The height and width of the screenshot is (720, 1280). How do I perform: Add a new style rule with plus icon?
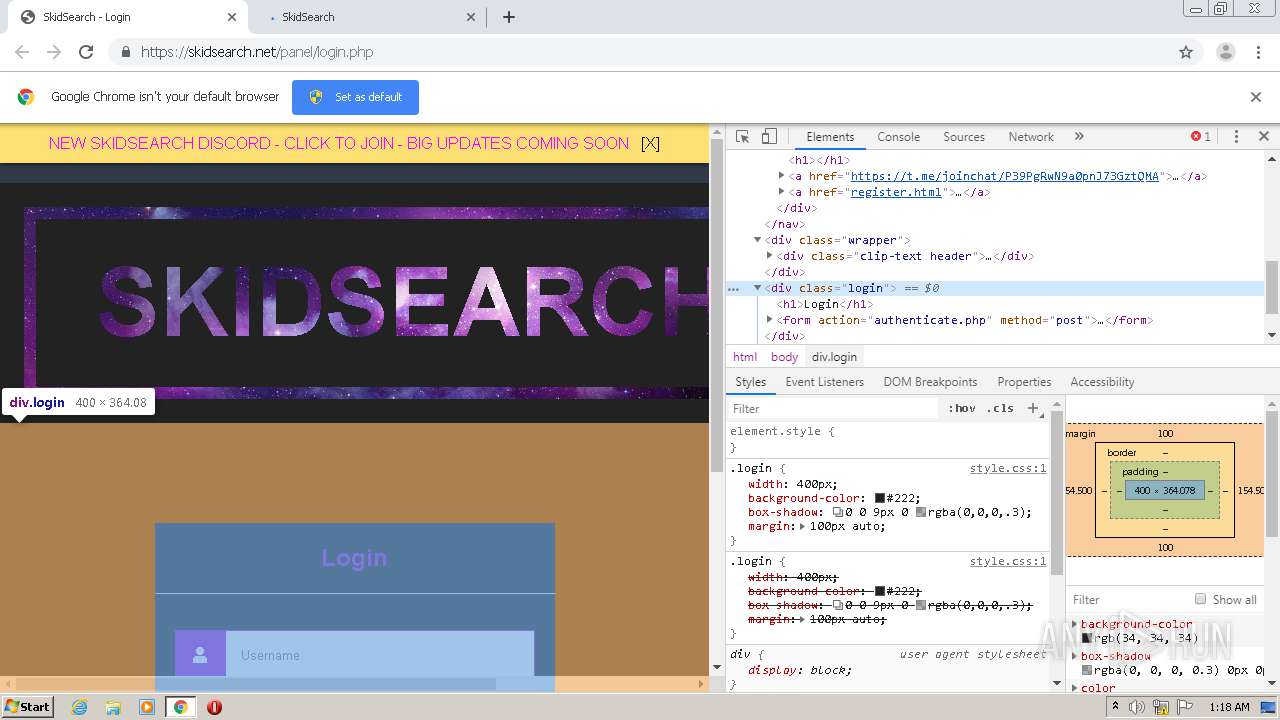(x=1033, y=408)
